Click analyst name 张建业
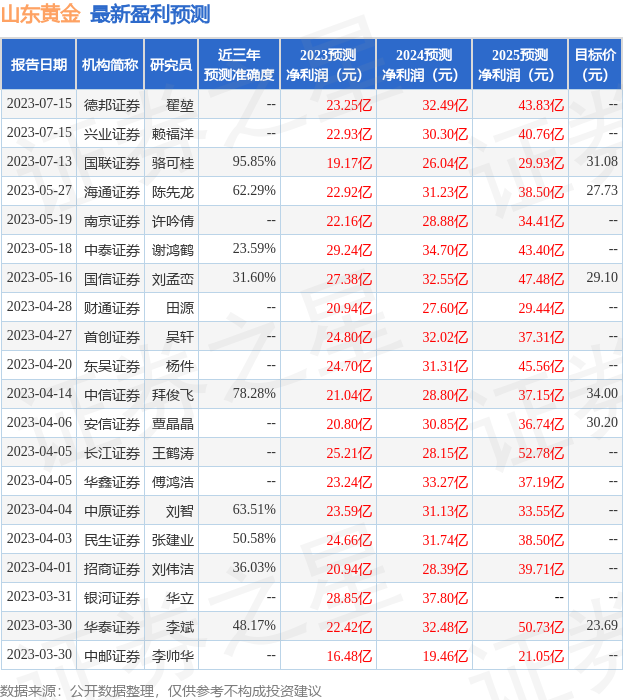Image resolution: width=623 pixels, height=700 pixels. (x=173, y=541)
